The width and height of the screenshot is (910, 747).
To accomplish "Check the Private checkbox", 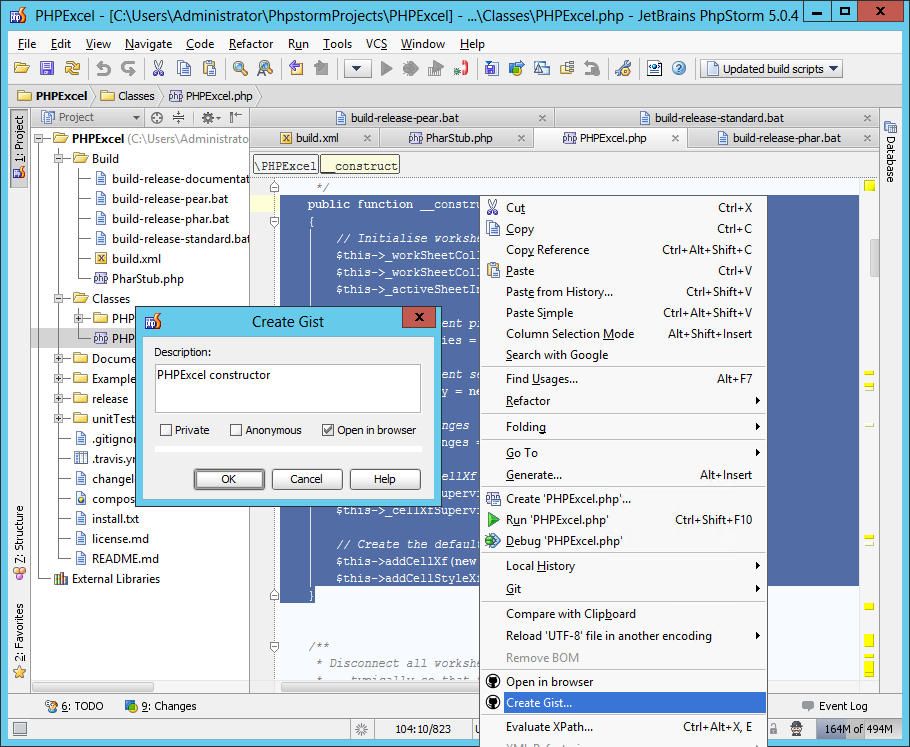I will coord(166,430).
